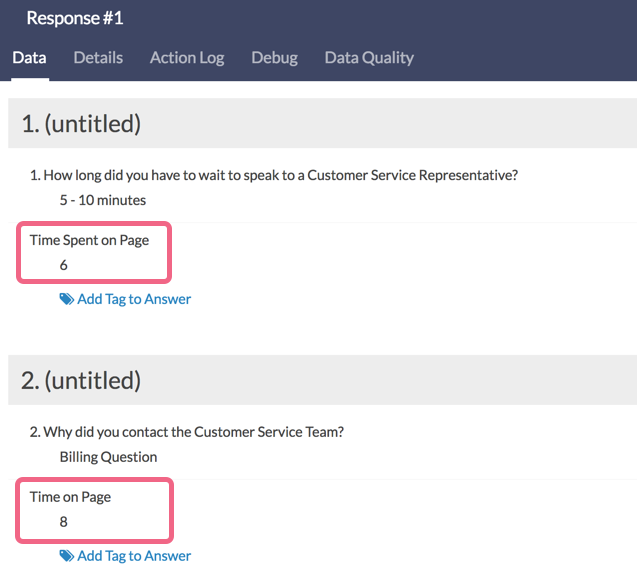The width and height of the screenshot is (637, 586).
Task: Click the wait time question text
Action: [x=274, y=176]
